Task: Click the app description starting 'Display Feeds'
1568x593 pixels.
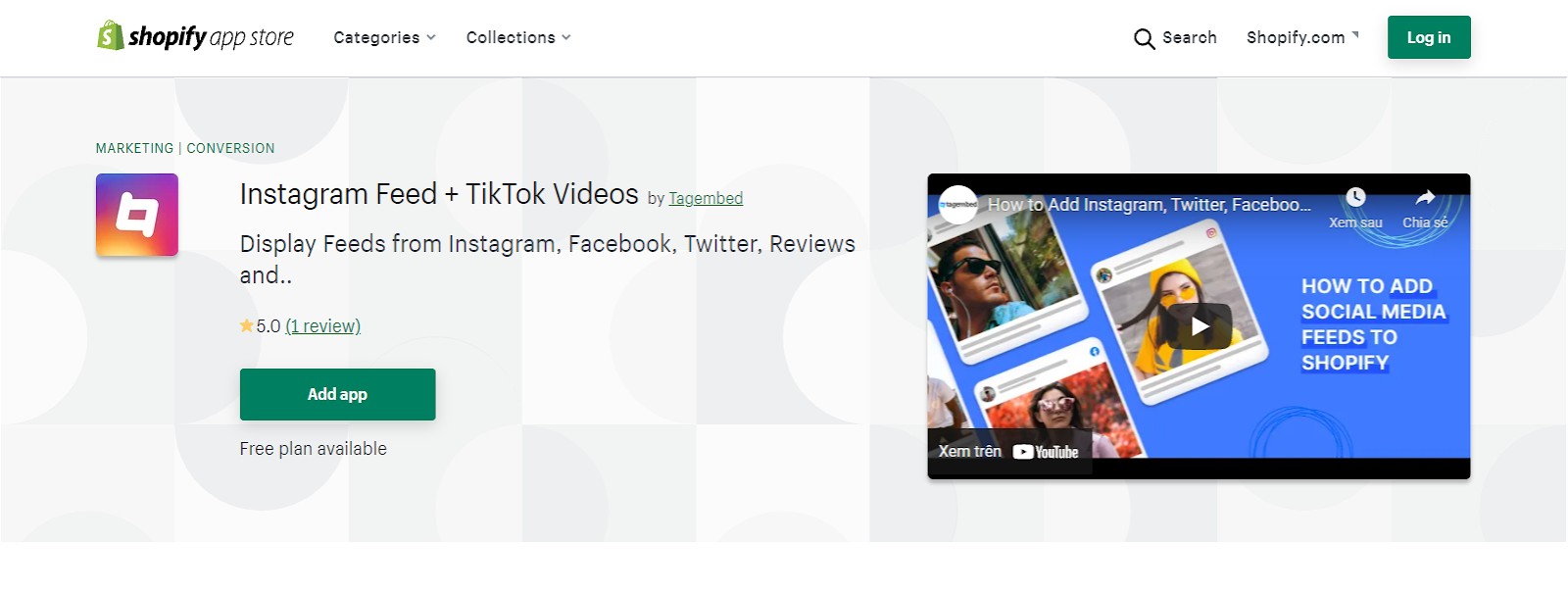Action: [548, 260]
